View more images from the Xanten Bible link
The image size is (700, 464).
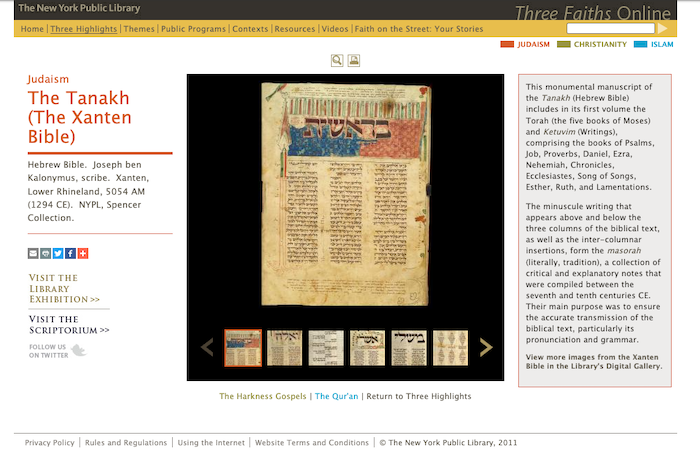tap(594, 362)
